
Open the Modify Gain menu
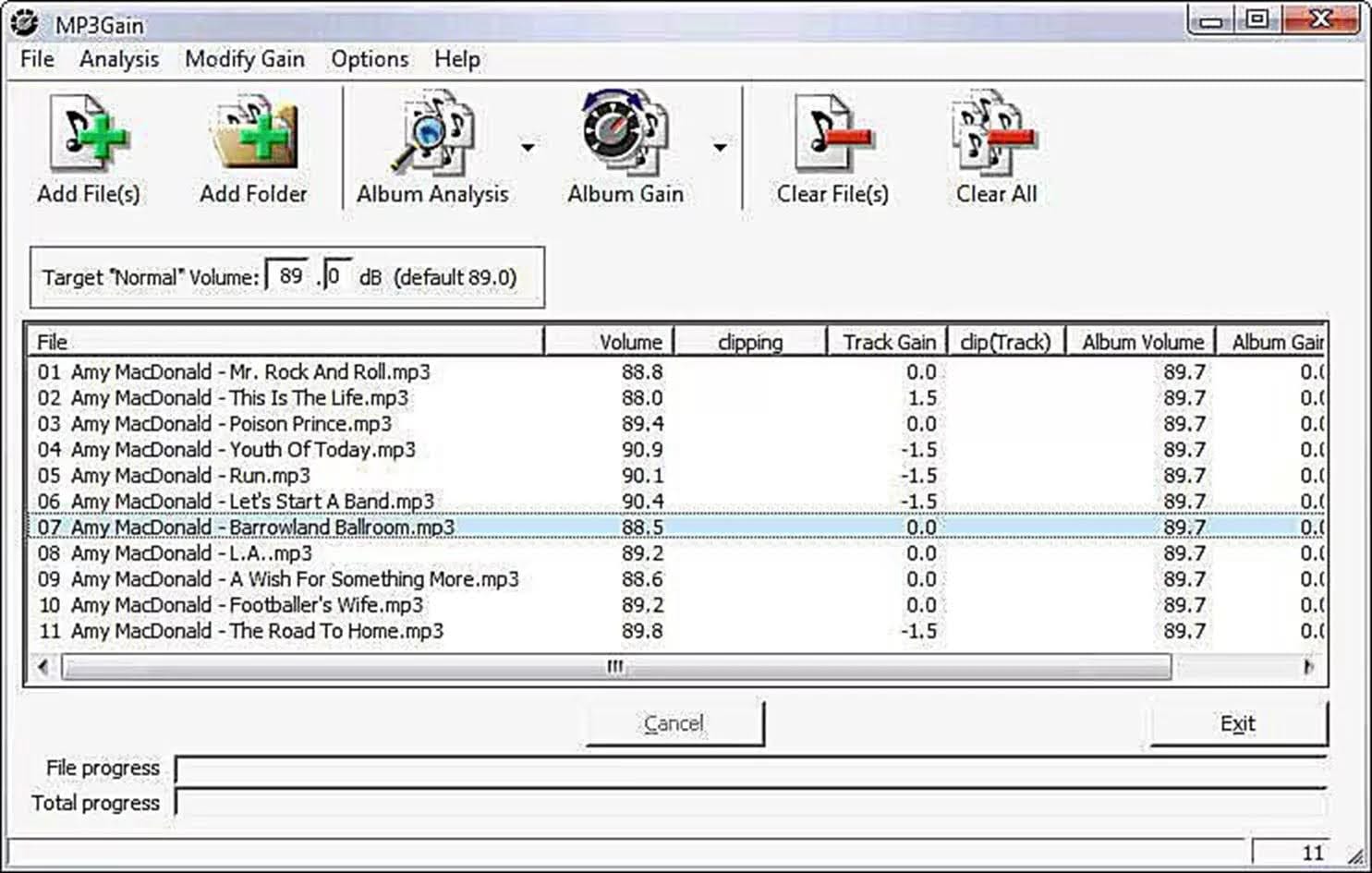coord(245,59)
